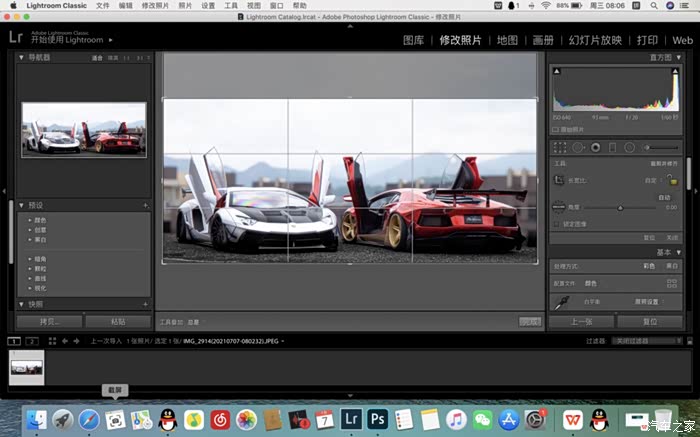The image size is (700, 437).
Task: Toggle the 原始照片 checkbox under histogram
Action: pyautogui.click(x=556, y=129)
